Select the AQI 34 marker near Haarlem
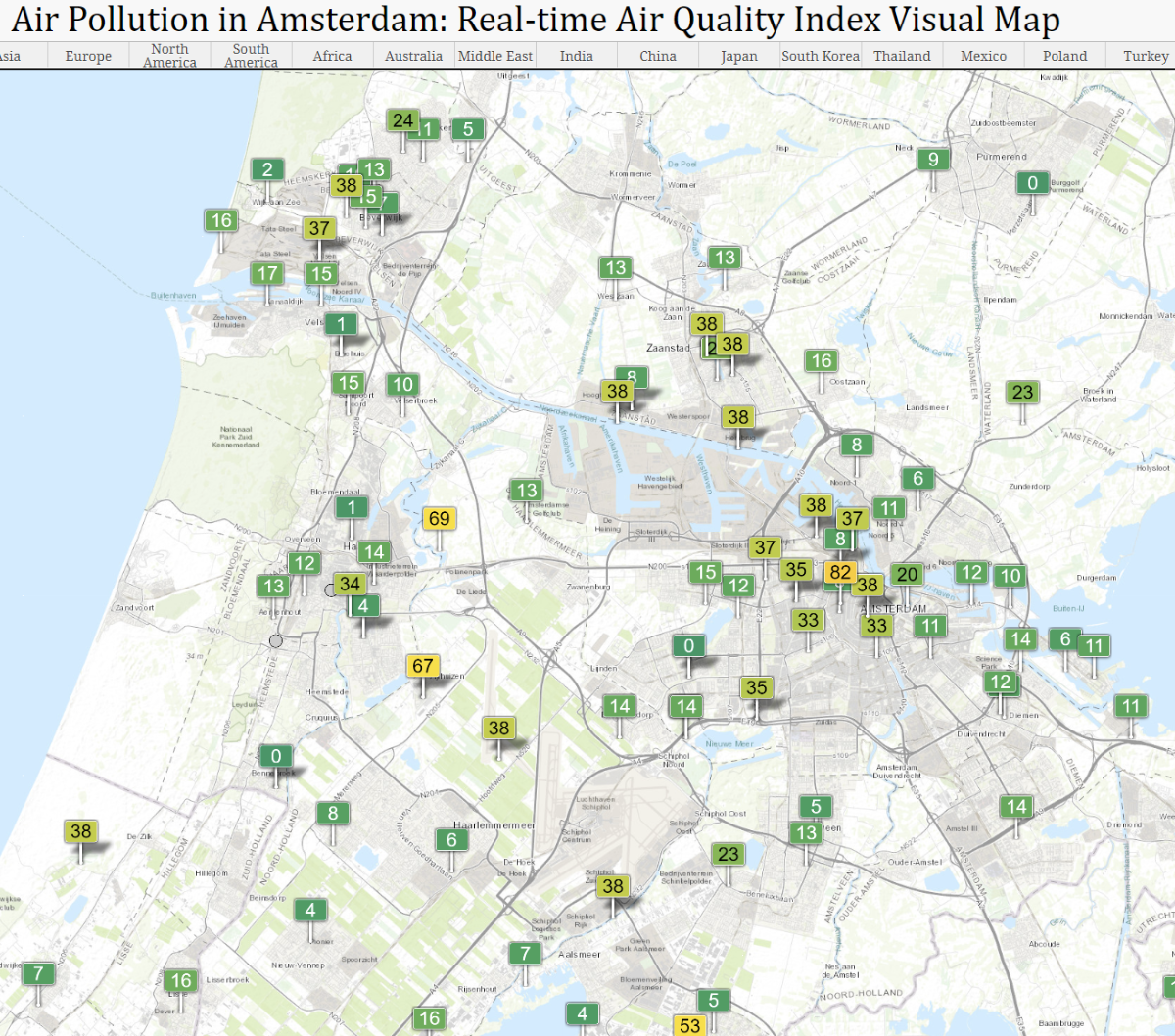The width and height of the screenshot is (1175, 1036). [x=350, y=585]
